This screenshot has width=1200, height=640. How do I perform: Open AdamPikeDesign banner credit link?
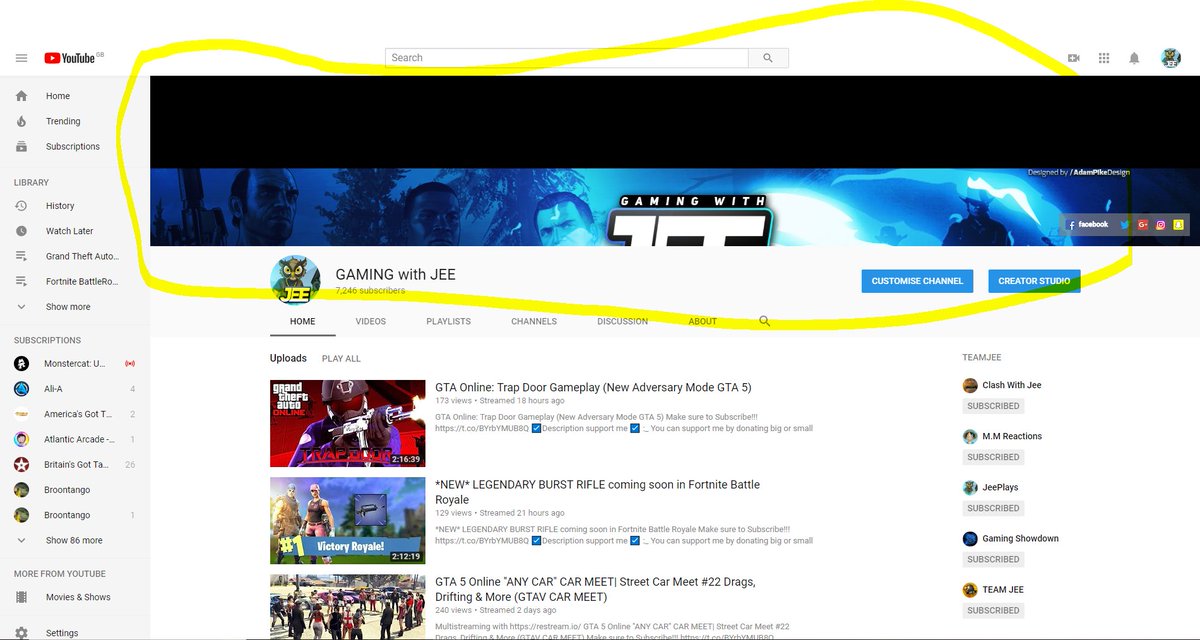[1079, 172]
